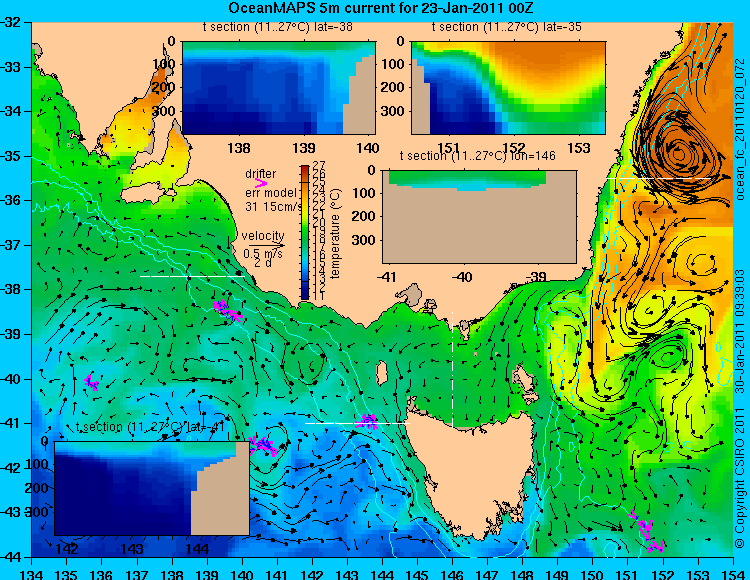Click the '300' depth tick of the lon=146 section
The image size is (750, 580).
point(365,240)
